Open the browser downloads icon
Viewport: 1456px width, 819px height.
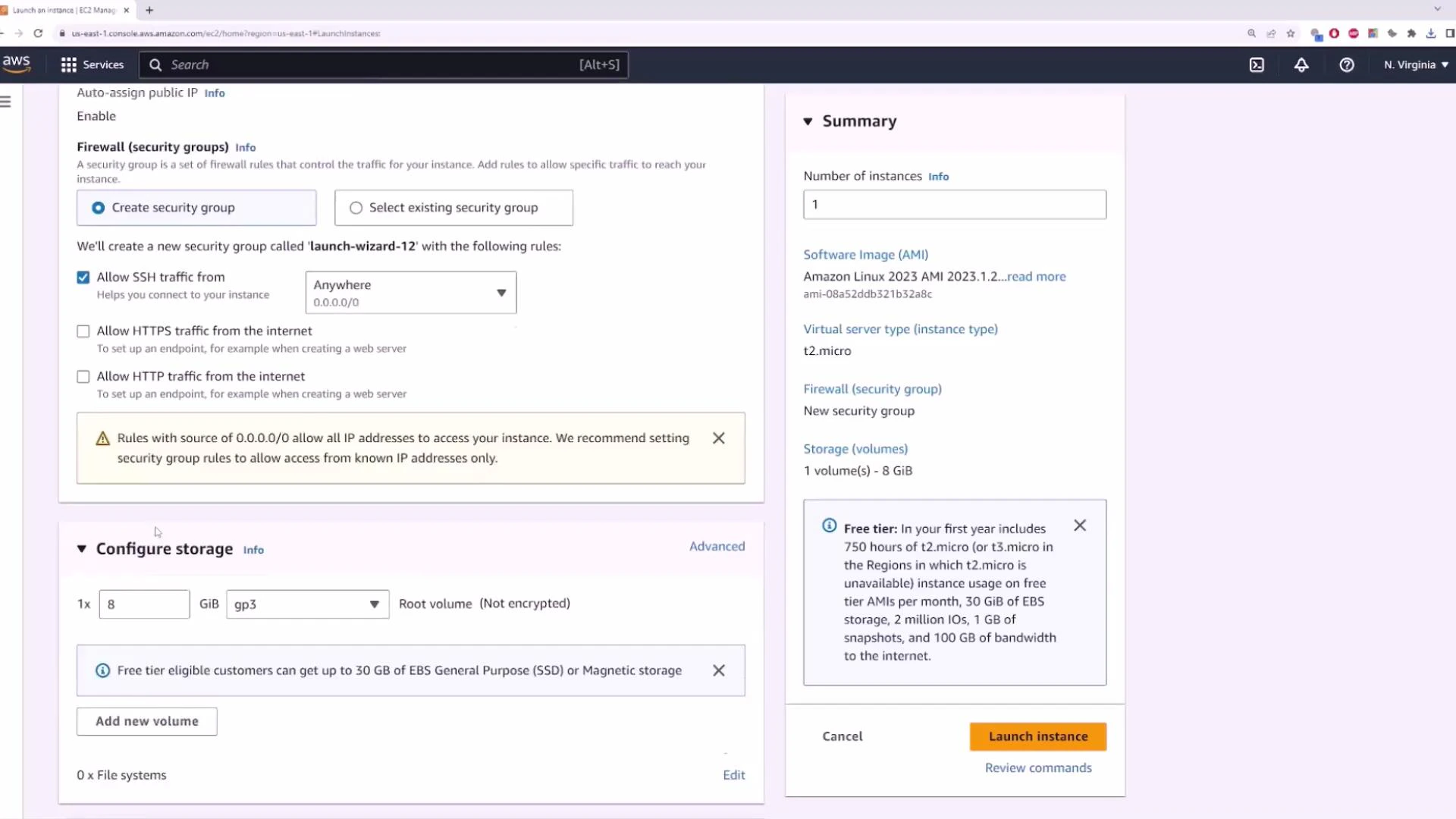coord(1431,33)
